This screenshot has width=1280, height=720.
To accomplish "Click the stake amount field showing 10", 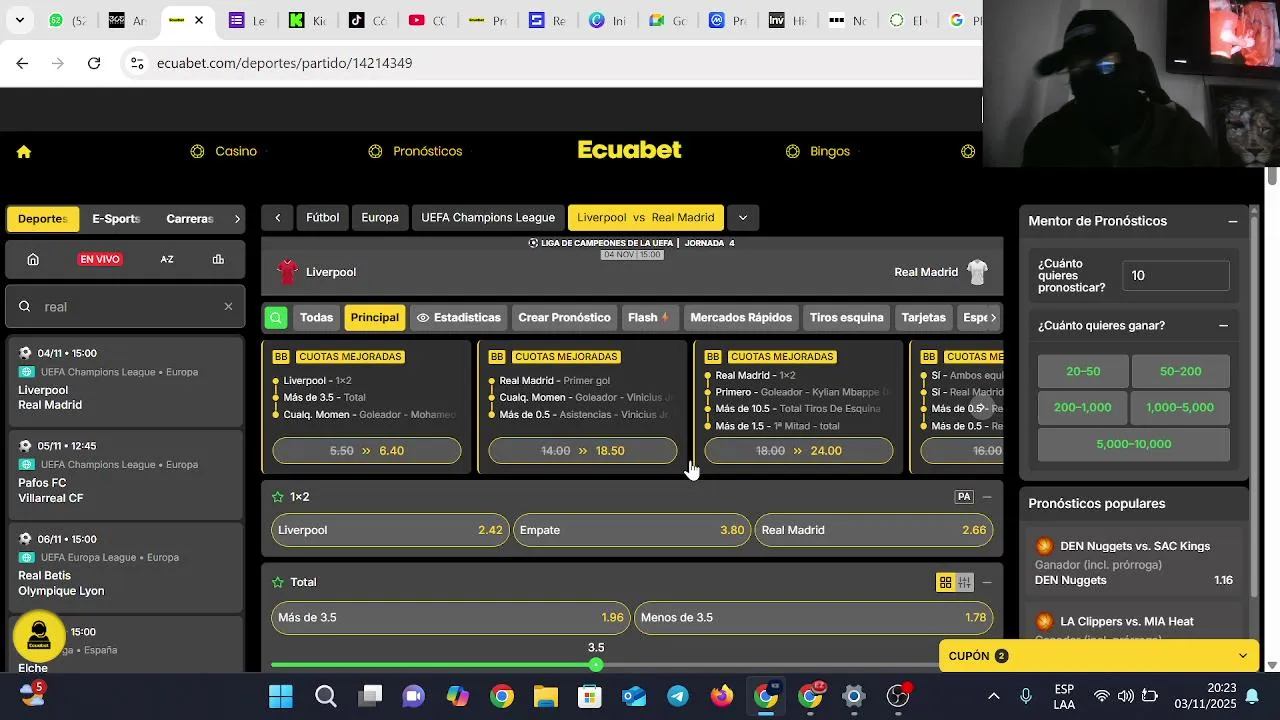I will click(x=1176, y=276).
